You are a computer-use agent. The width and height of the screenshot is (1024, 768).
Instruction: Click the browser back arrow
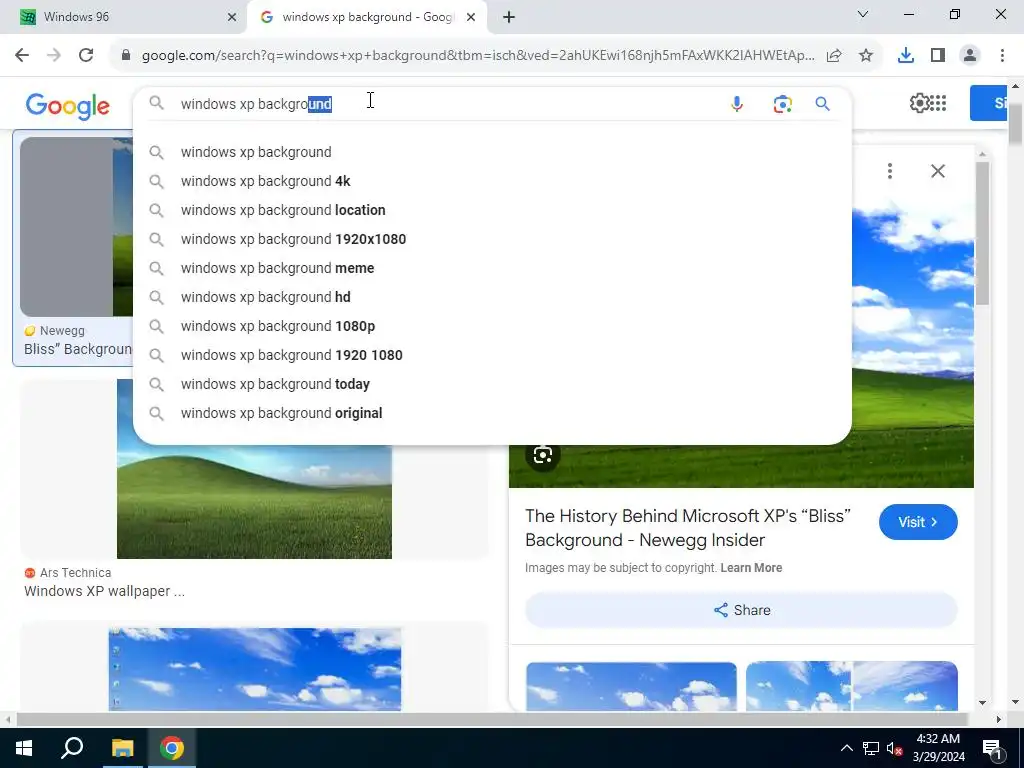point(22,56)
